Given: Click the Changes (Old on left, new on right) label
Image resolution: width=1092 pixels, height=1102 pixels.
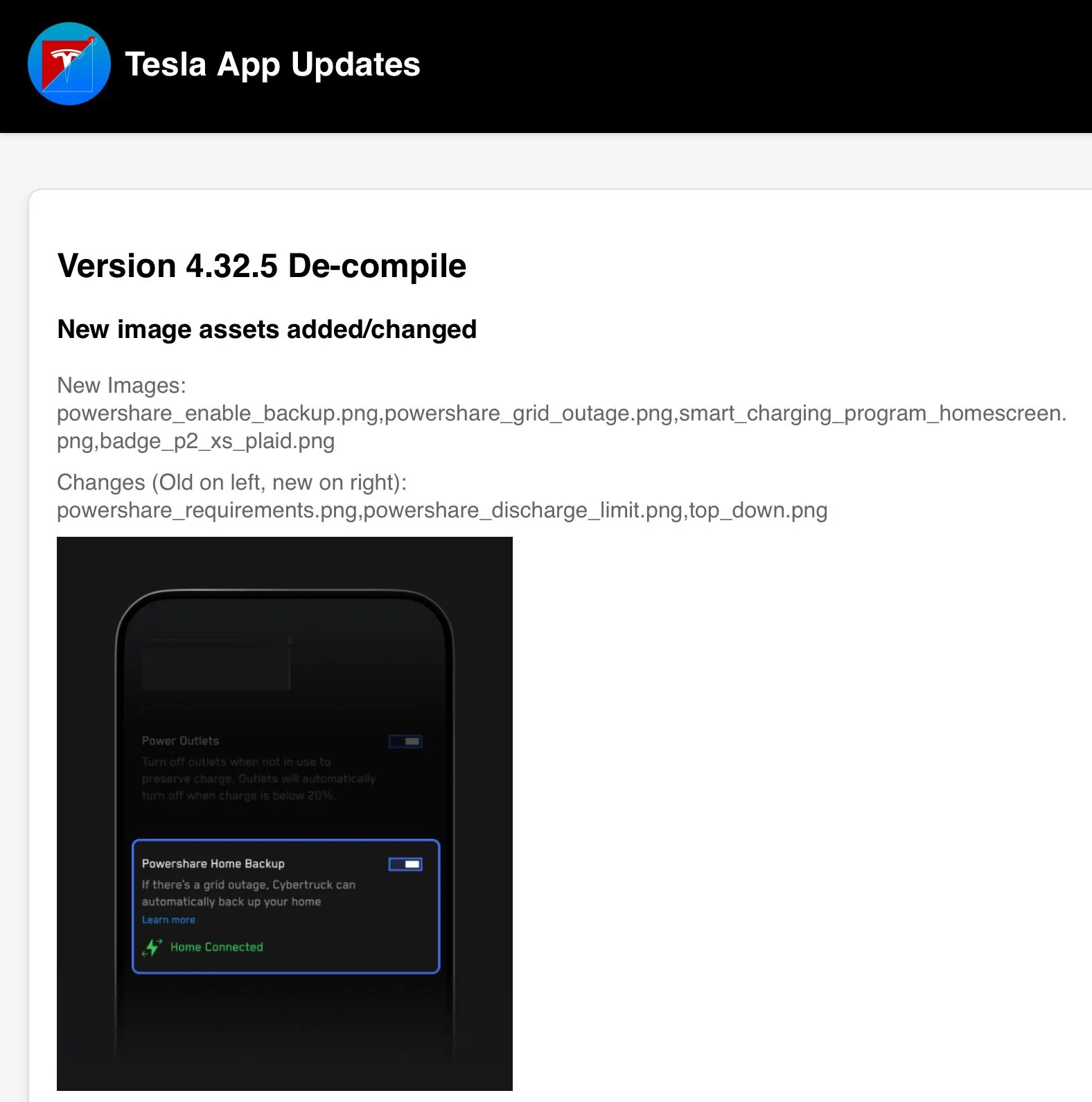Looking at the screenshot, I should 231,482.
